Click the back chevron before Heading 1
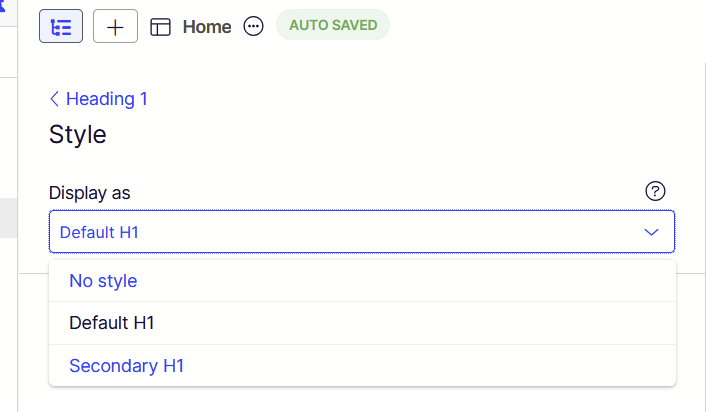The image size is (706, 412). coord(54,99)
